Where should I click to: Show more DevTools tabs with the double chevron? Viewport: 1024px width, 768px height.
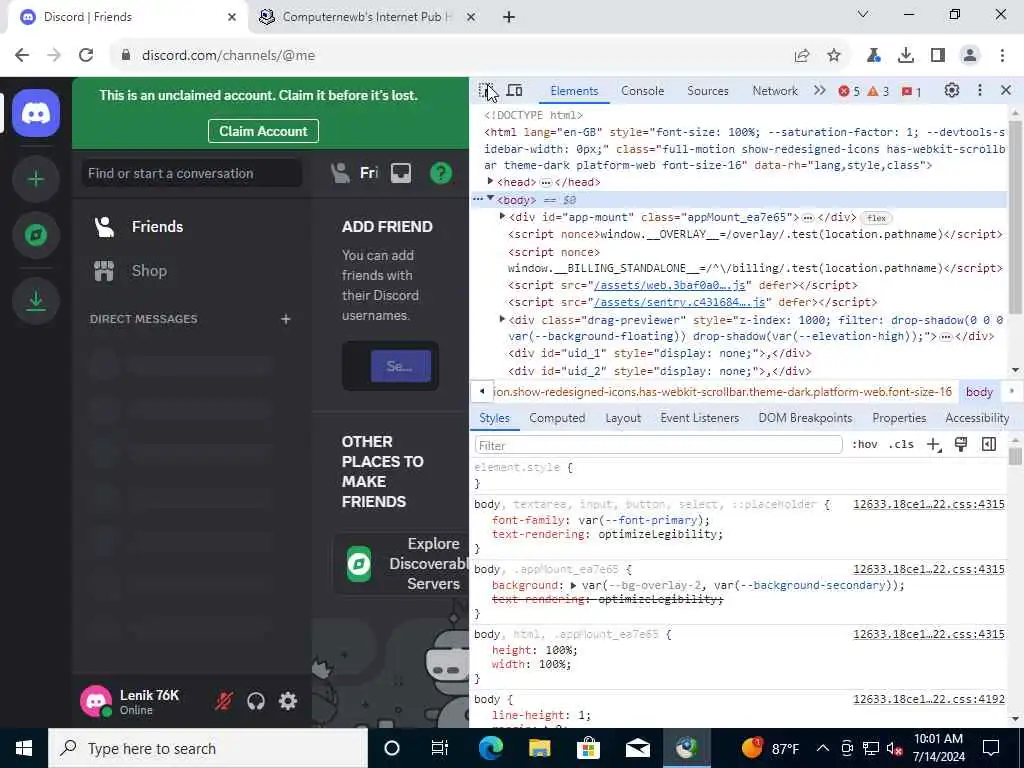coord(820,91)
